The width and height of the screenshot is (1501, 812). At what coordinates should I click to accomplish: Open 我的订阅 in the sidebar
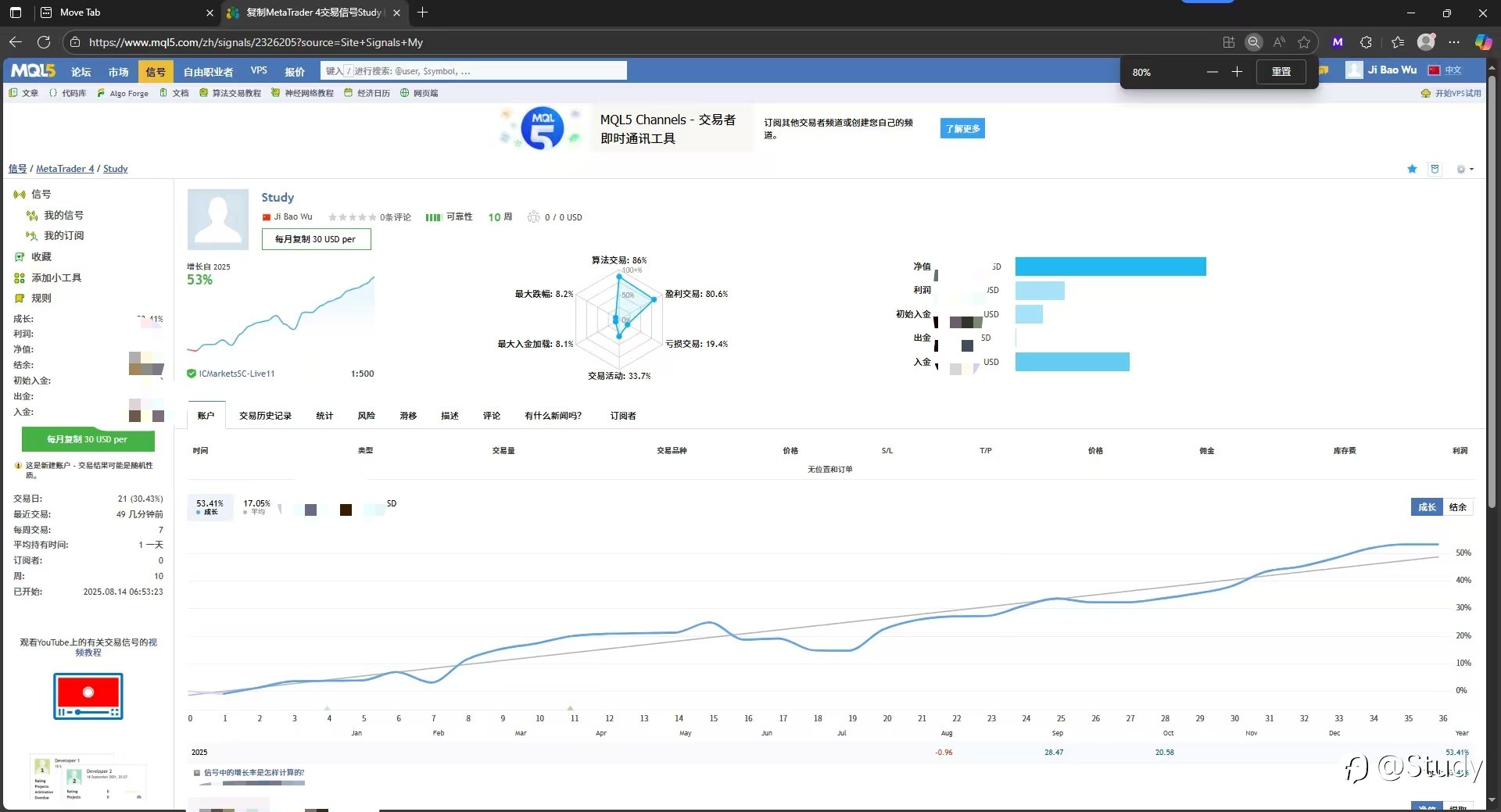point(63,235)
